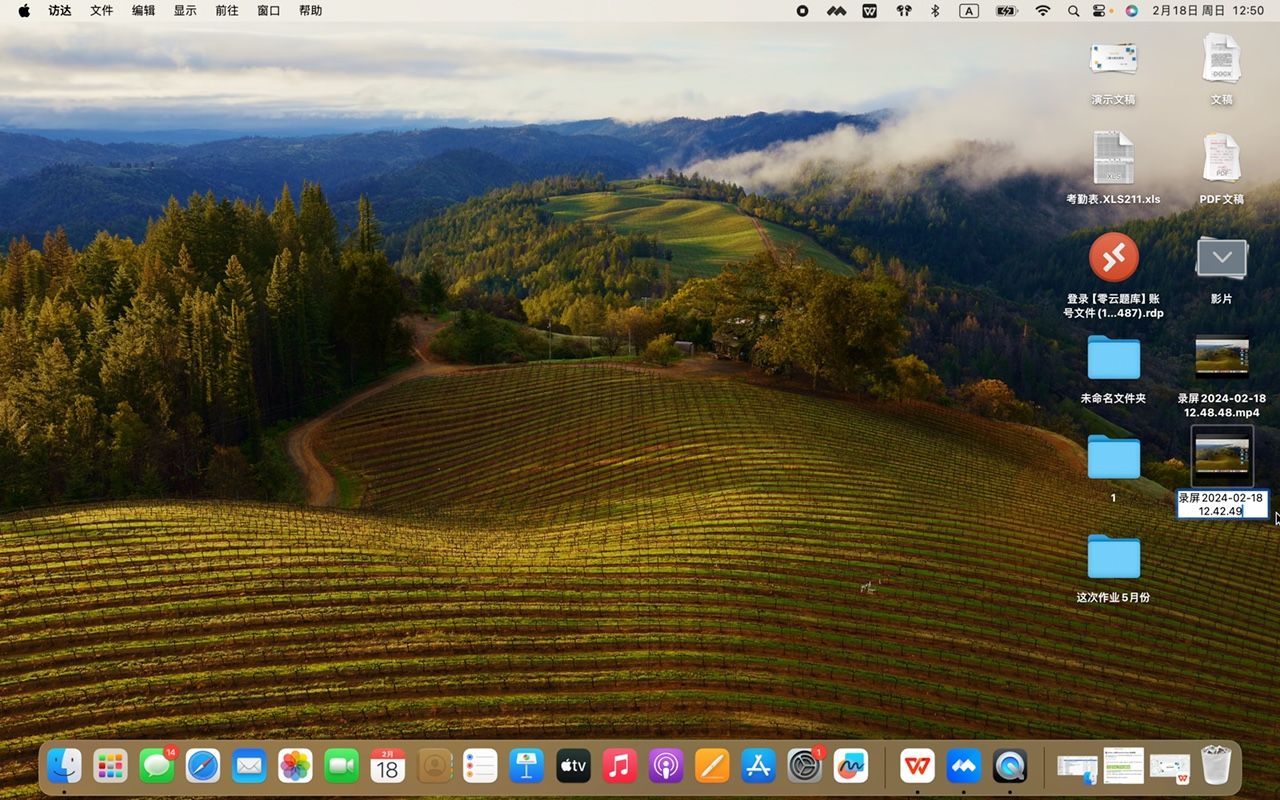The height and width of the screenshot is (800, 1280).
Task: Select the 这次作业 5月份 folder
Action: [1113, 556]
